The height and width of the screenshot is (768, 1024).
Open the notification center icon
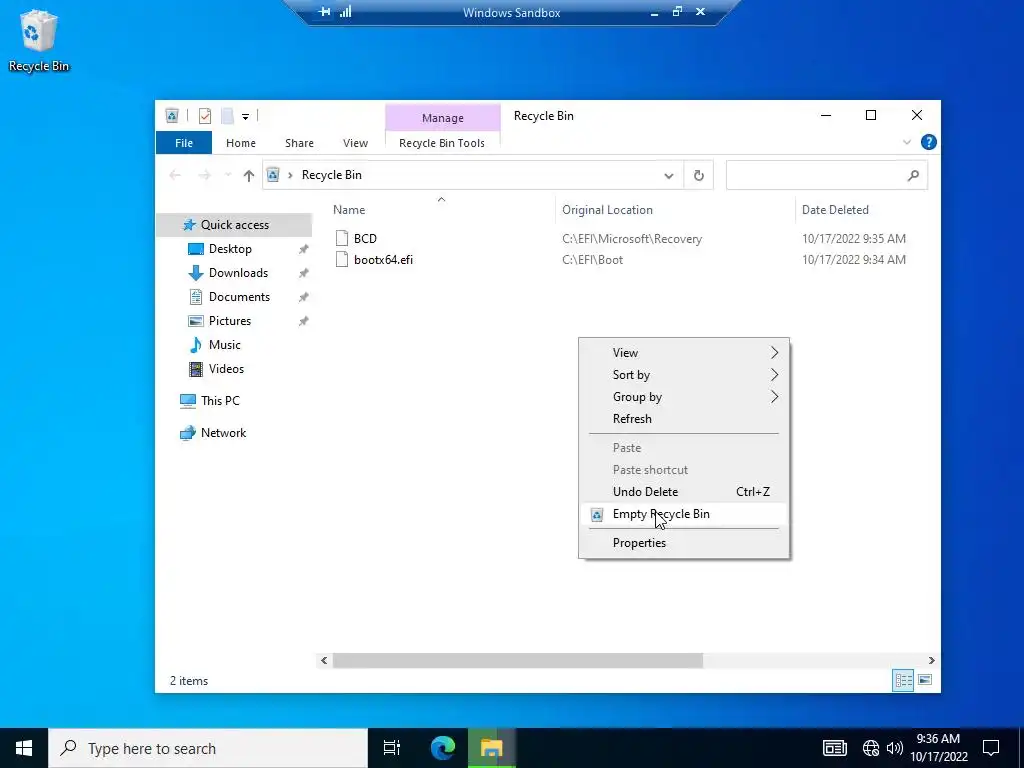pos(991,748)
